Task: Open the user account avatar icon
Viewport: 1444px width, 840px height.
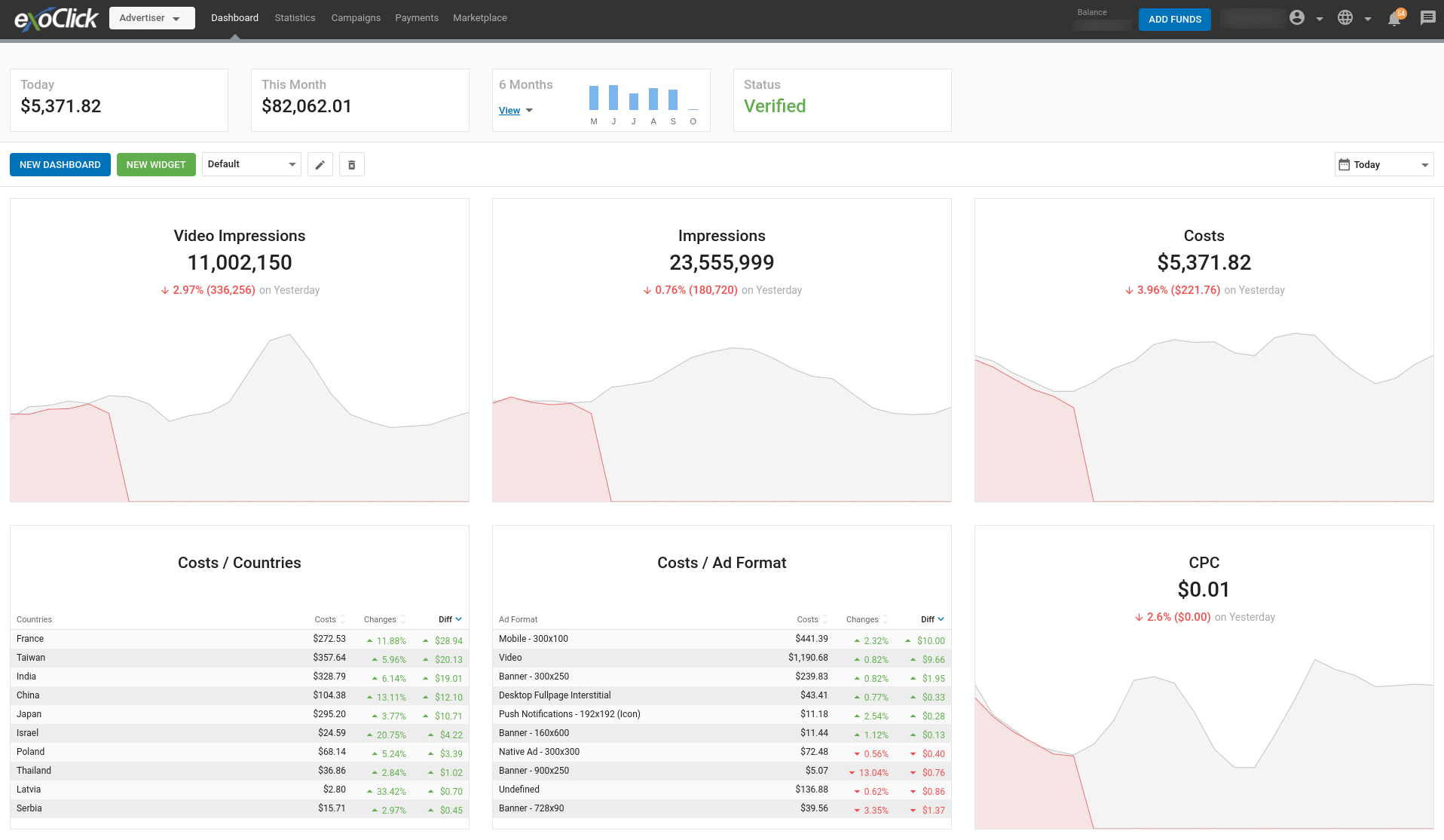Action: 1296,18
